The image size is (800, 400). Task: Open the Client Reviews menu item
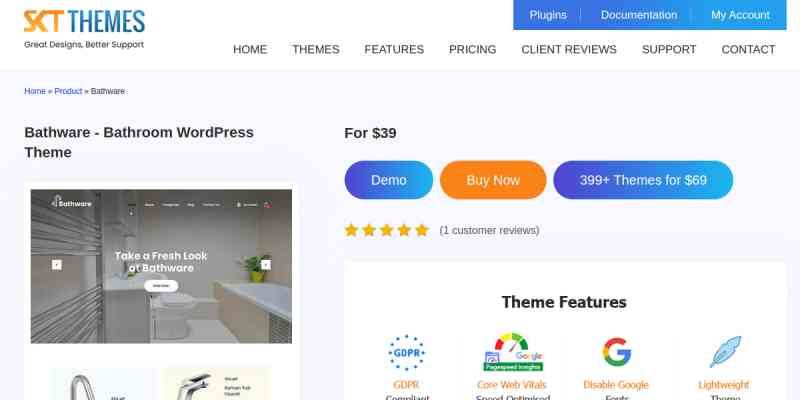point(569,49)
